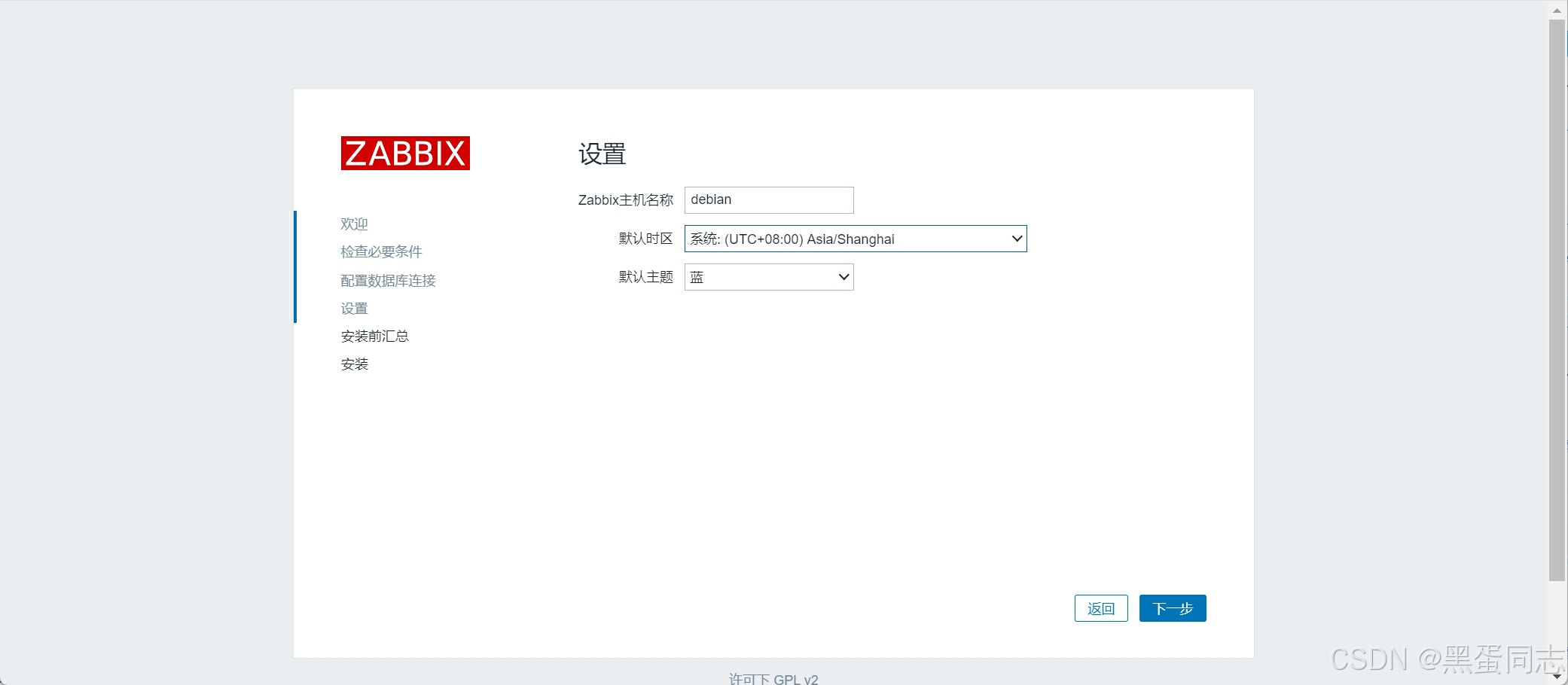Click the Zabbix主机名称 label

click(x=626, y=200)
